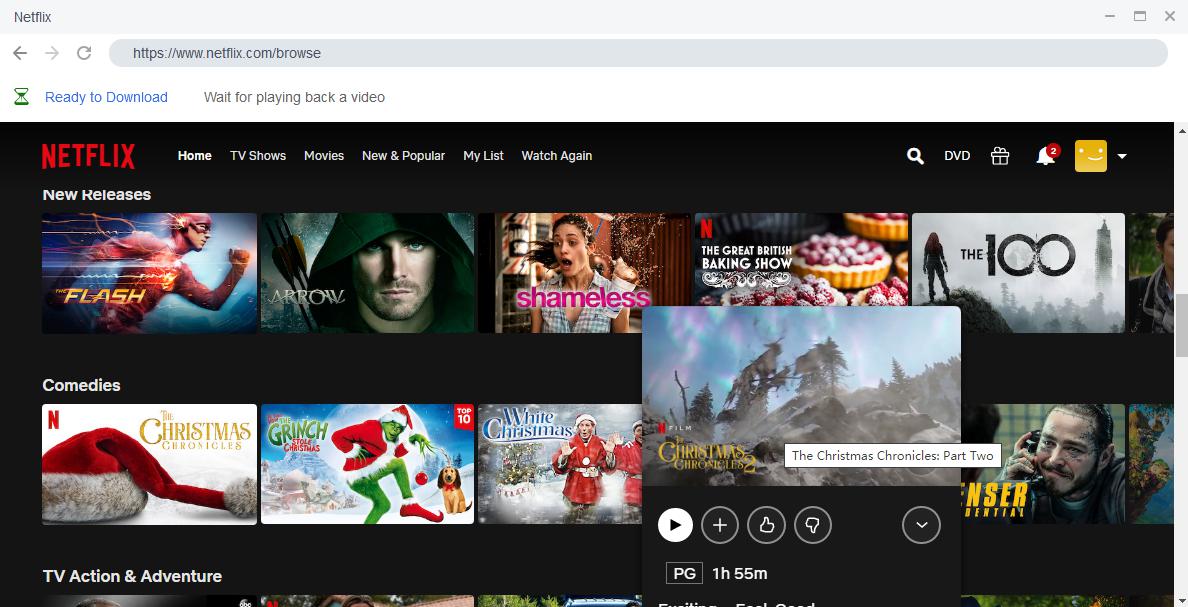This screenshot has width=1188, height=607.
Task: Click the browser forward arrow
Action: click(x=52, y=53)
